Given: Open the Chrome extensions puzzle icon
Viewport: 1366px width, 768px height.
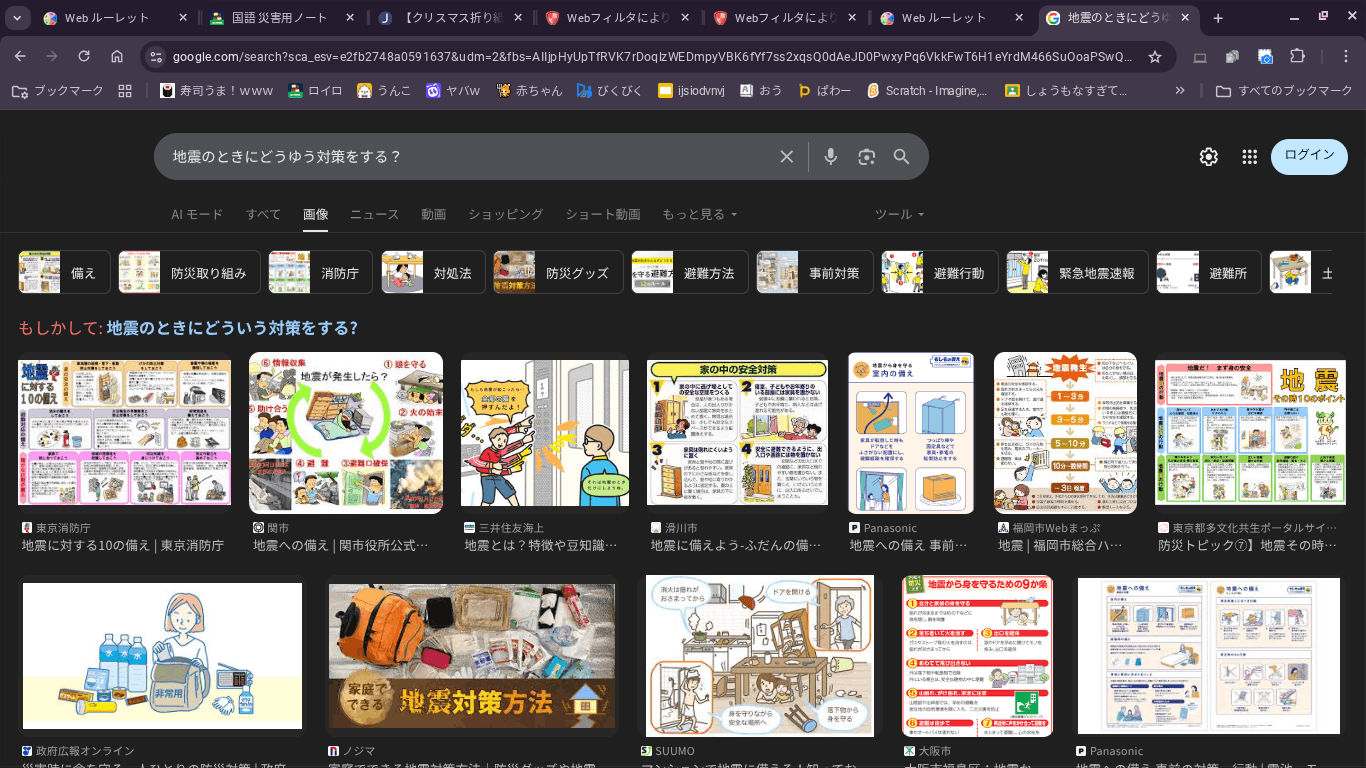Looking at the screenshot, I should (x=1298, y=57).
